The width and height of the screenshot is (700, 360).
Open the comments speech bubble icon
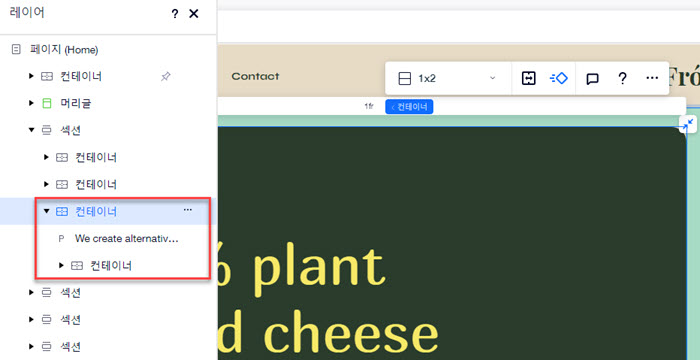[592, 79]
